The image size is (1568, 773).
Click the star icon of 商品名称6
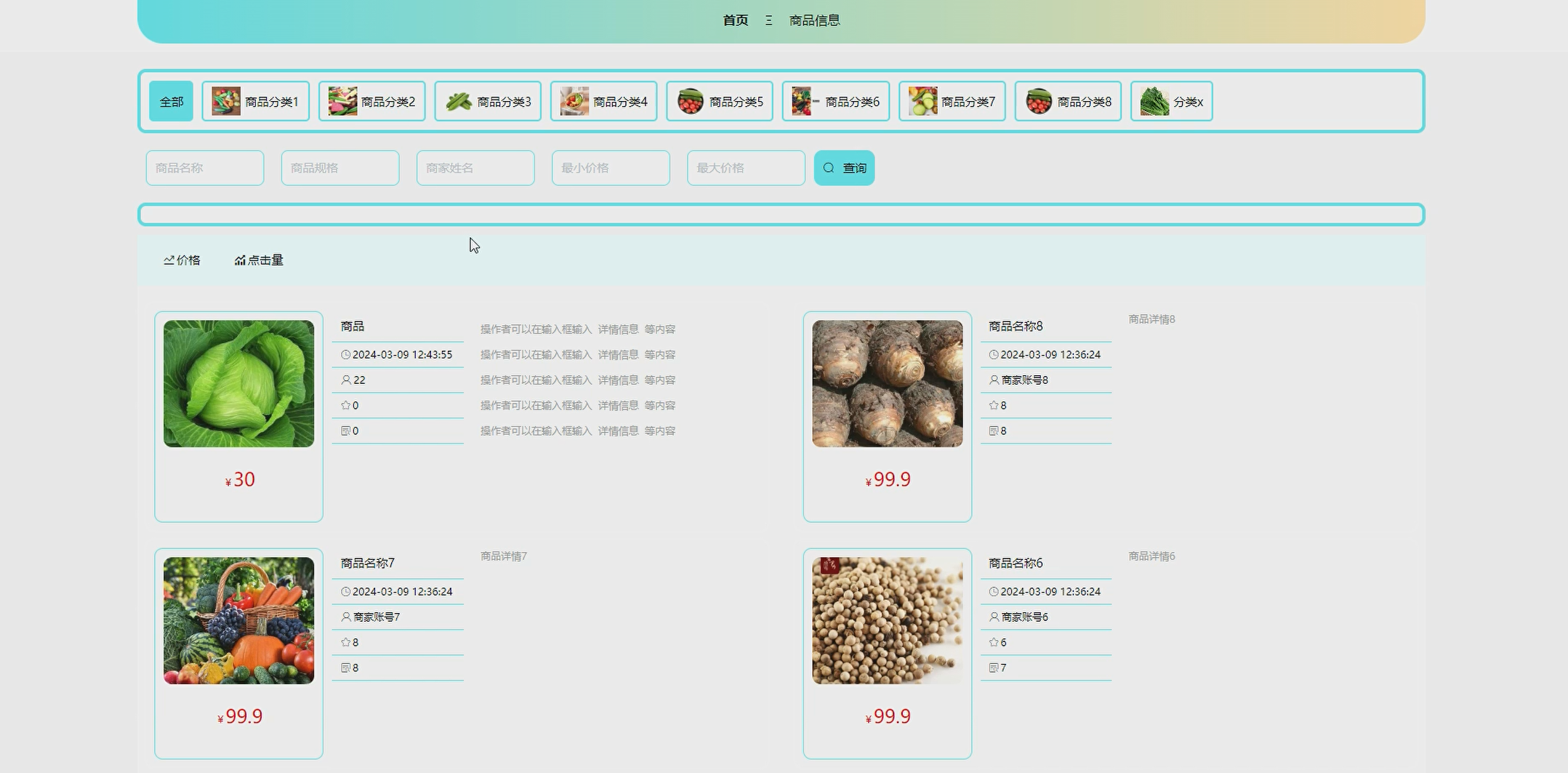point(994,643)
